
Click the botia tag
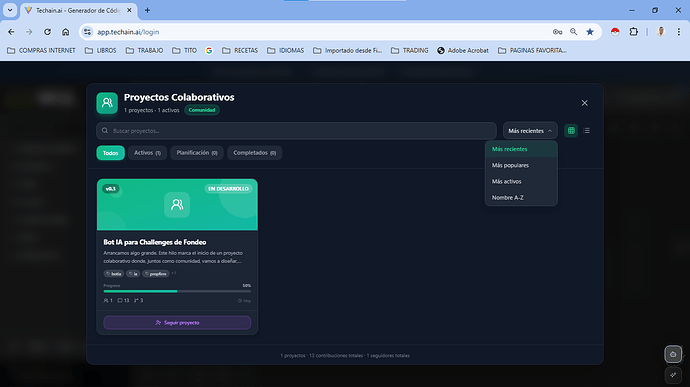click(114, 274)
